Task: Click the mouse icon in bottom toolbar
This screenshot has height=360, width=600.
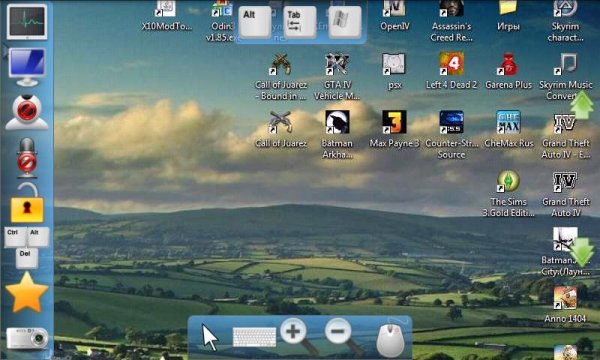Action: click(390, 339)
